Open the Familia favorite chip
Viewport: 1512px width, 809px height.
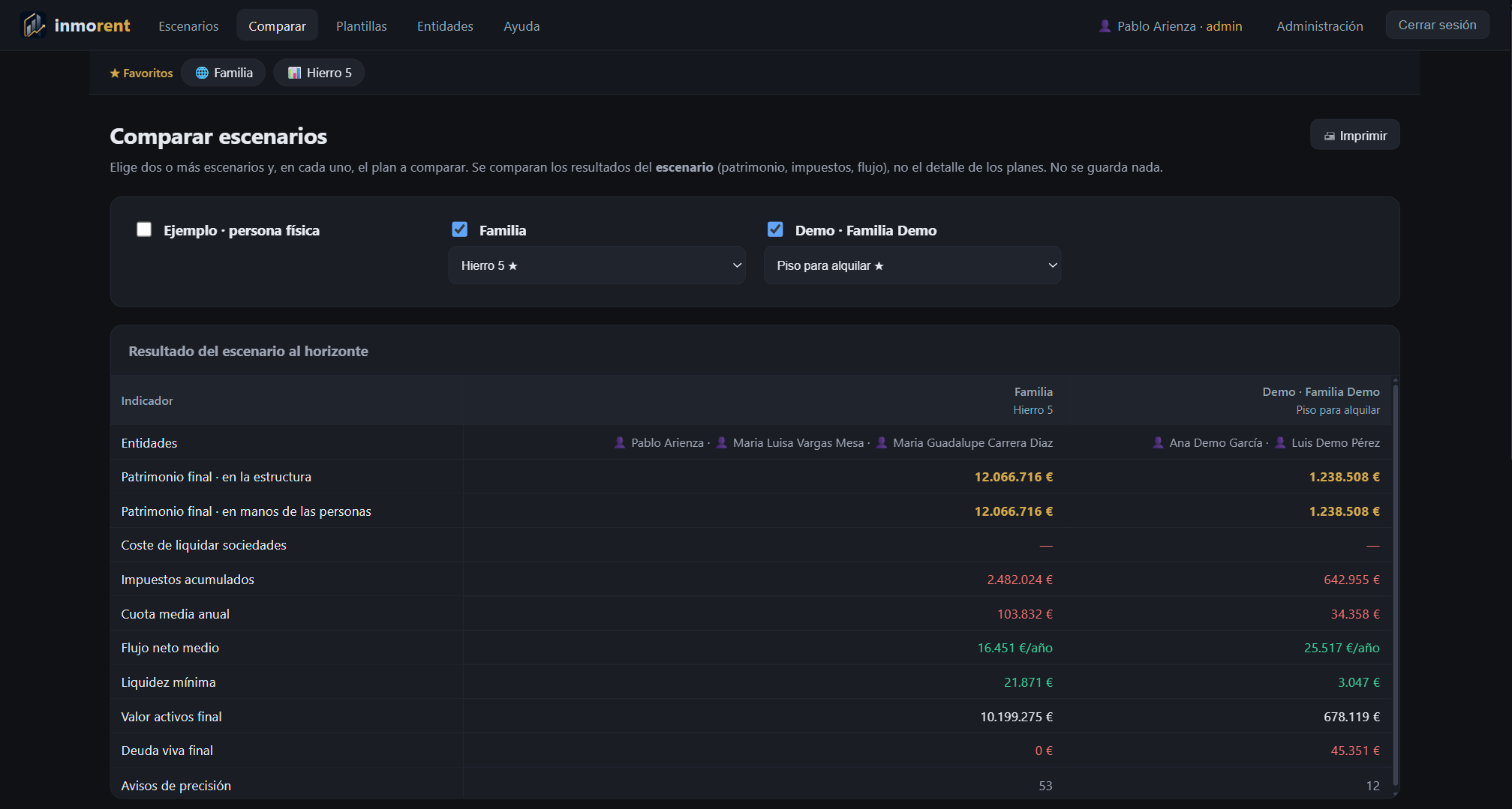click(224, 73)
